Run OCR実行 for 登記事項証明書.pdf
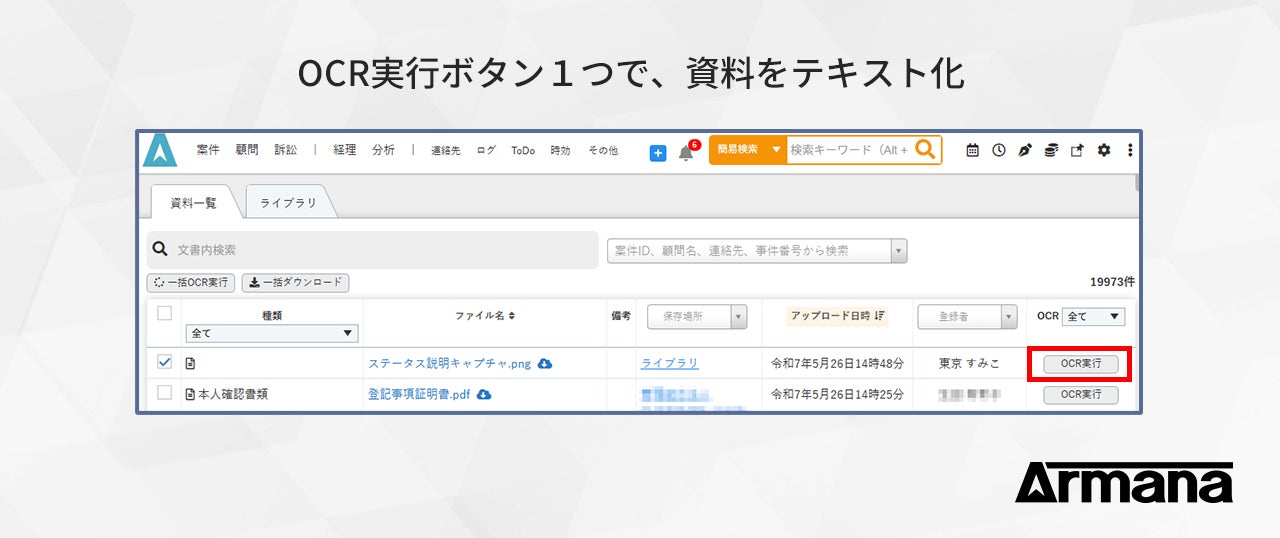The image size is (1280, 538). click(x=1080, y=395)
